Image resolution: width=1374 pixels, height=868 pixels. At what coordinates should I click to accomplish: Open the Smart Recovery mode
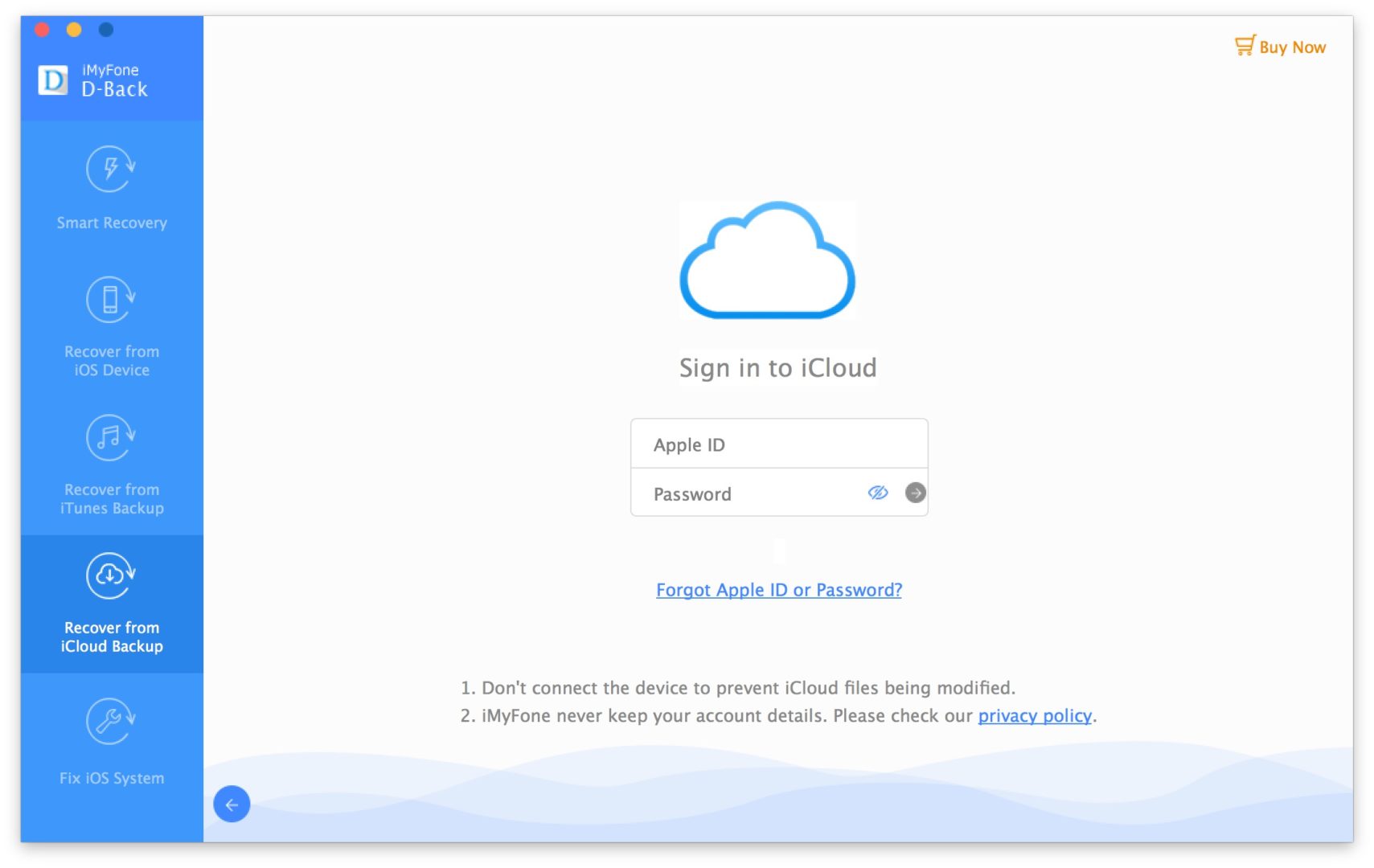coord(112,189)
